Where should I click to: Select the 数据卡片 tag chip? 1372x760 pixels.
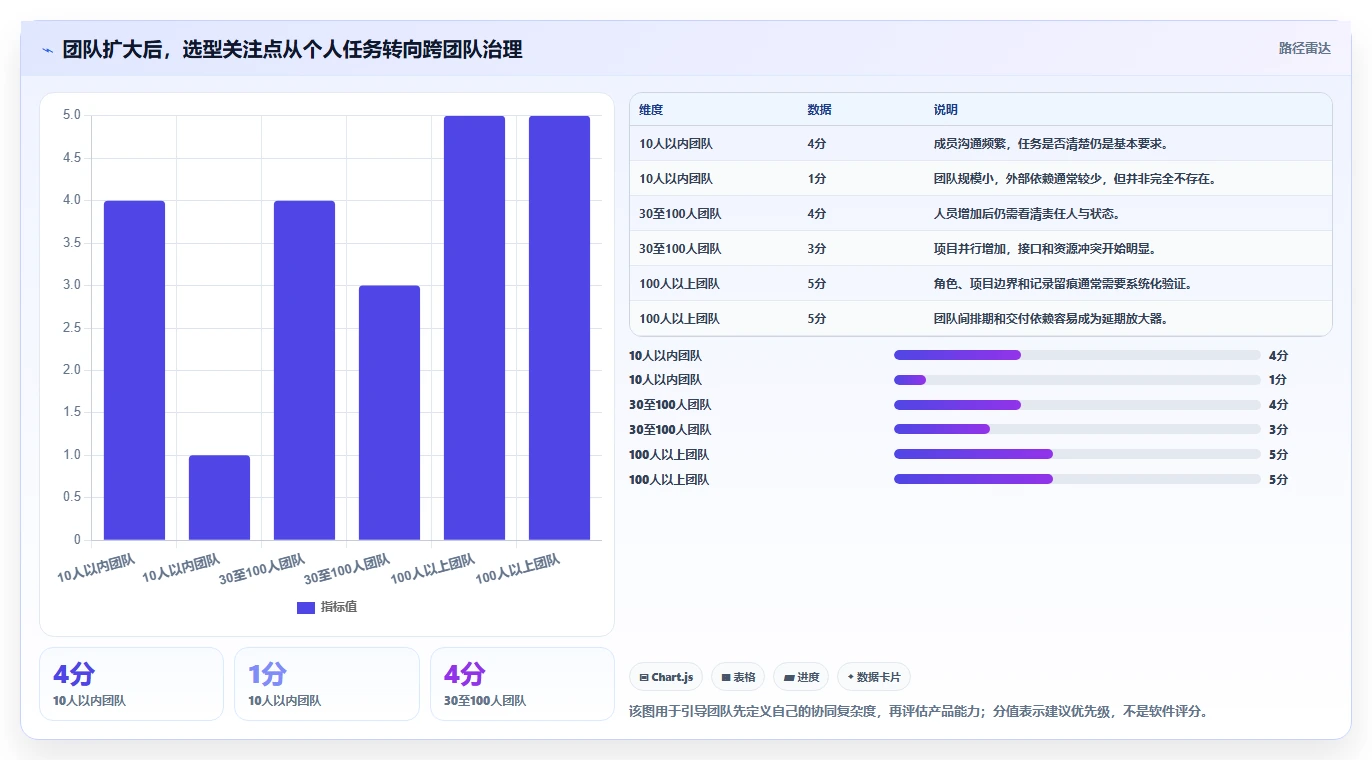[x=874, y=677]
